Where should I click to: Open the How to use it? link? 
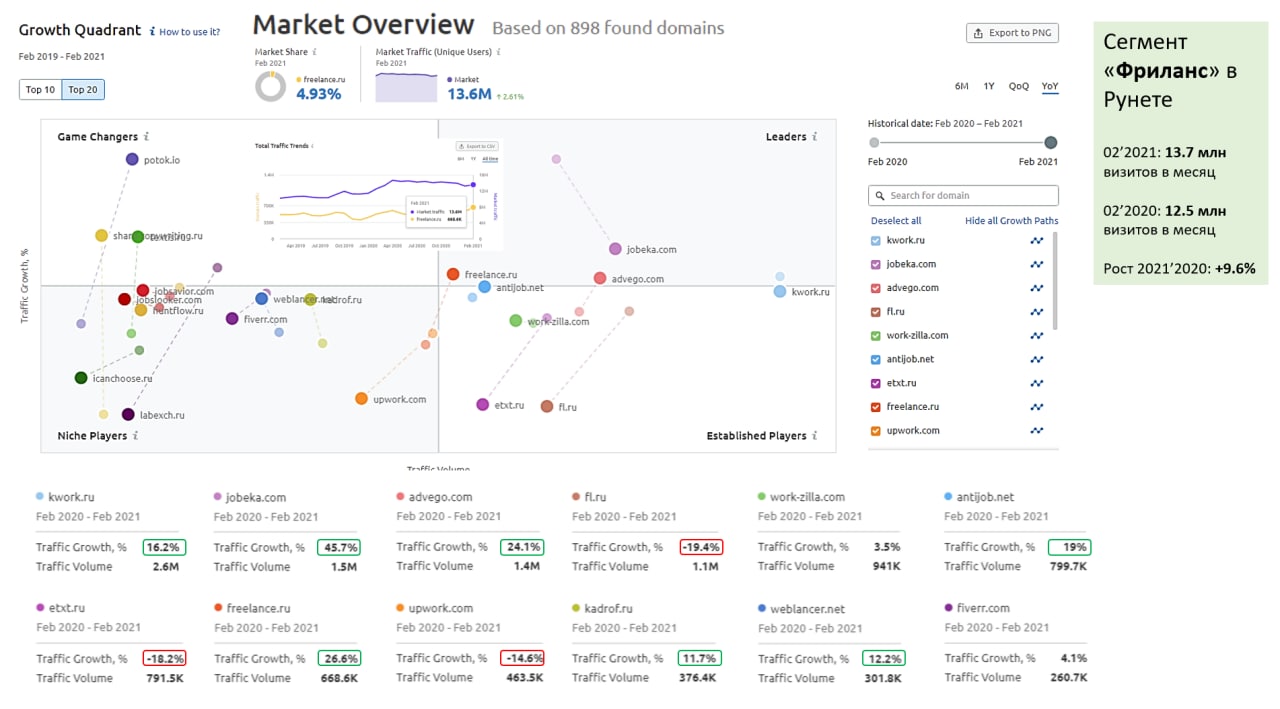click(x=189, y=32)
